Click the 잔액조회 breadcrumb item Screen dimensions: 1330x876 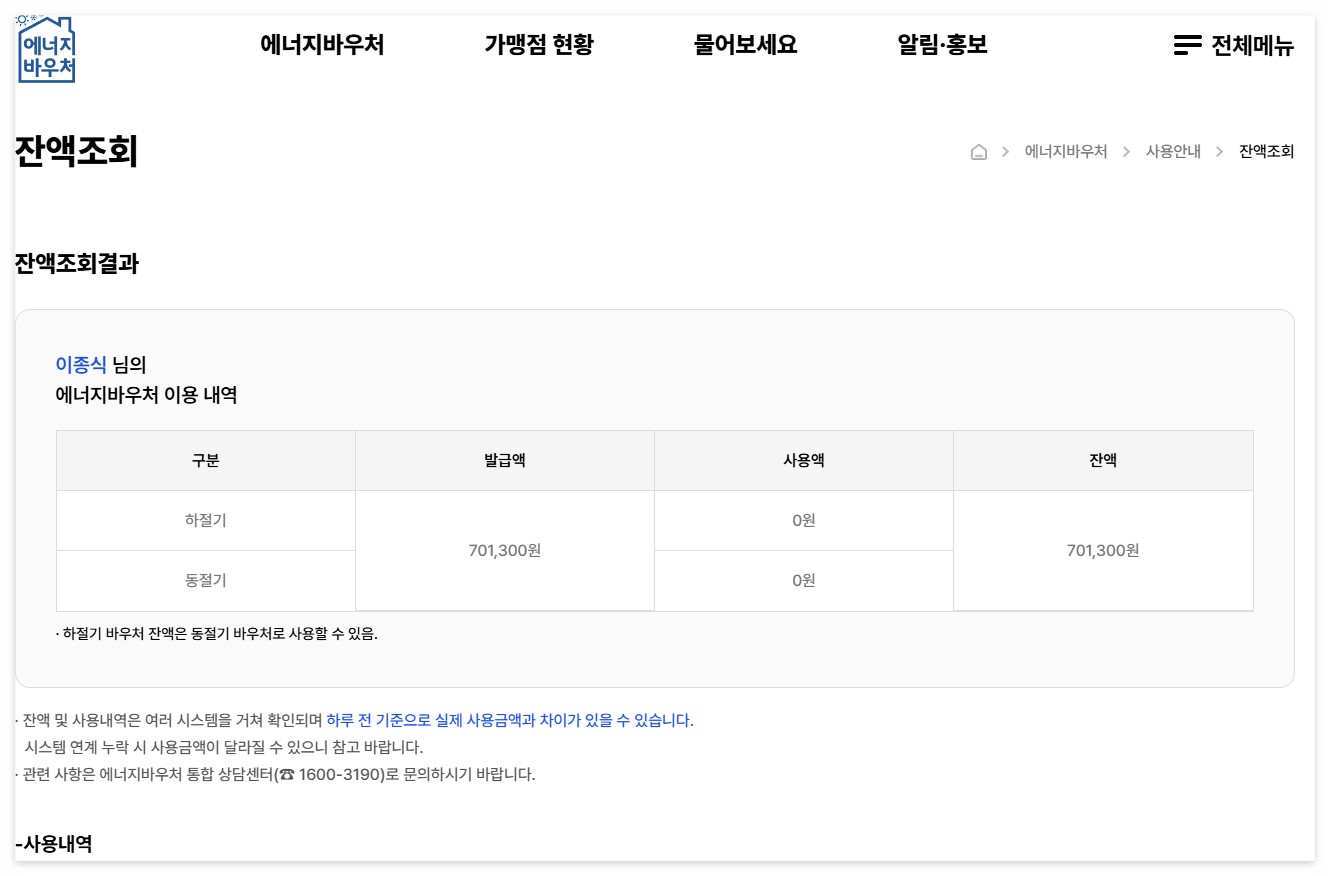pyautogui.click(x=1267, y=152)
